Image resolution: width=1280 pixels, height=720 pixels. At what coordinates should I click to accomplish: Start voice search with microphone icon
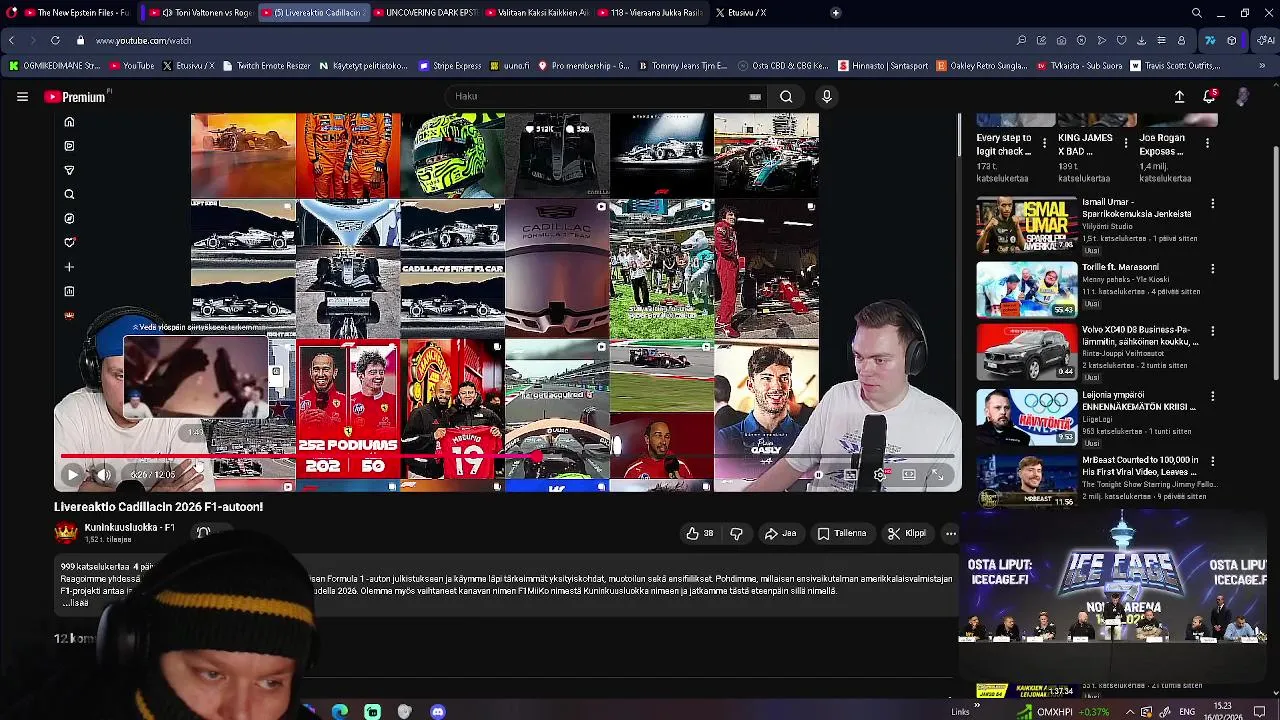tap(826, 97)
